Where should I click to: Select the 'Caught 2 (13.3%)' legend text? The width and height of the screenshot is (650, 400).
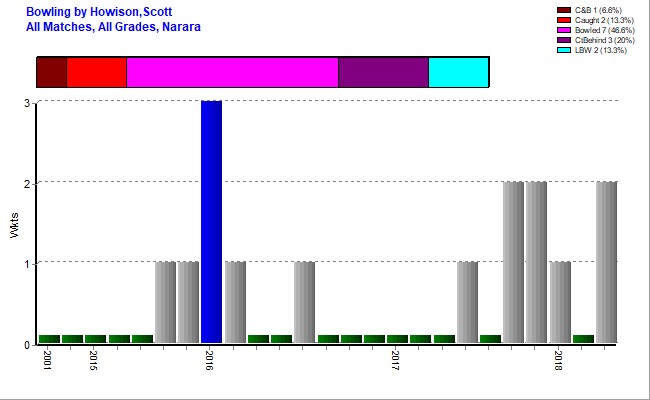pyautogui.click(x=604, y=20)
